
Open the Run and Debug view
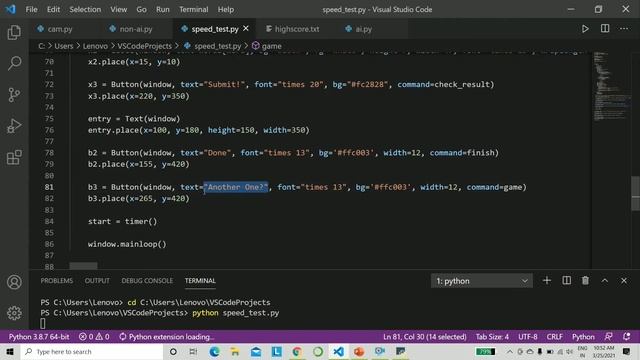14,126
